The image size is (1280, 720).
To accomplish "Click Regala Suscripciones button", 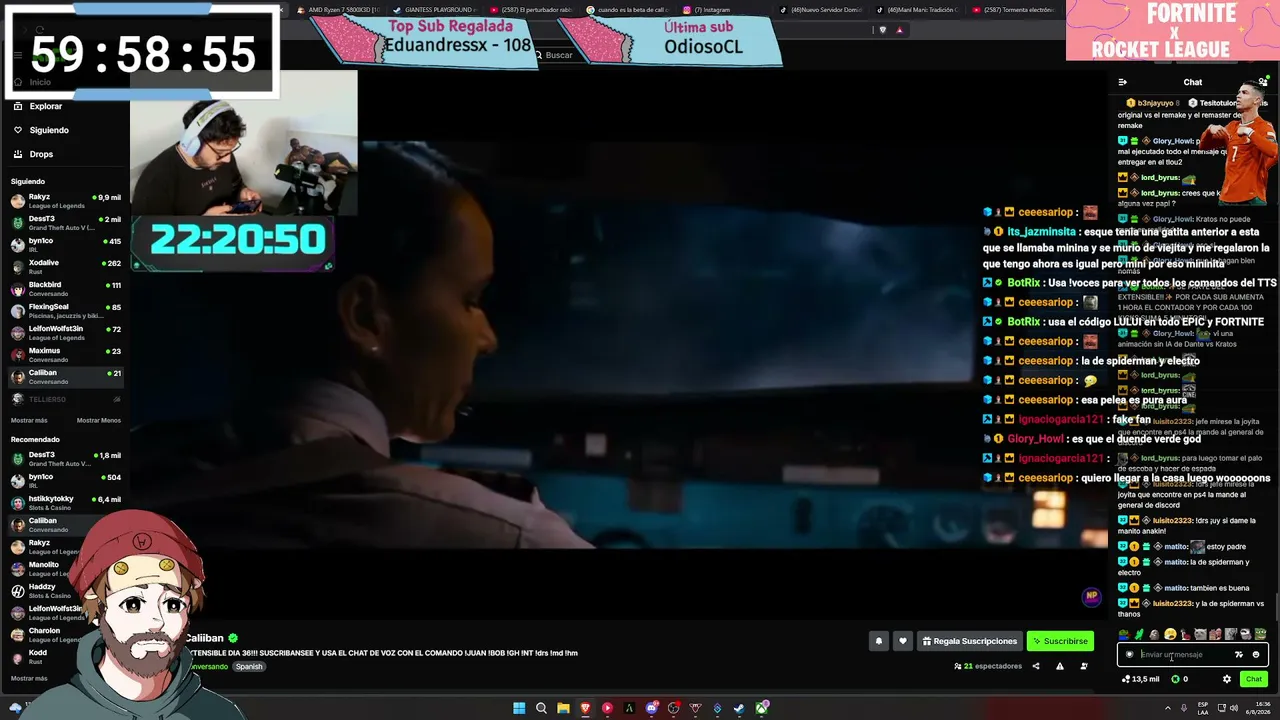I will 969,641.
